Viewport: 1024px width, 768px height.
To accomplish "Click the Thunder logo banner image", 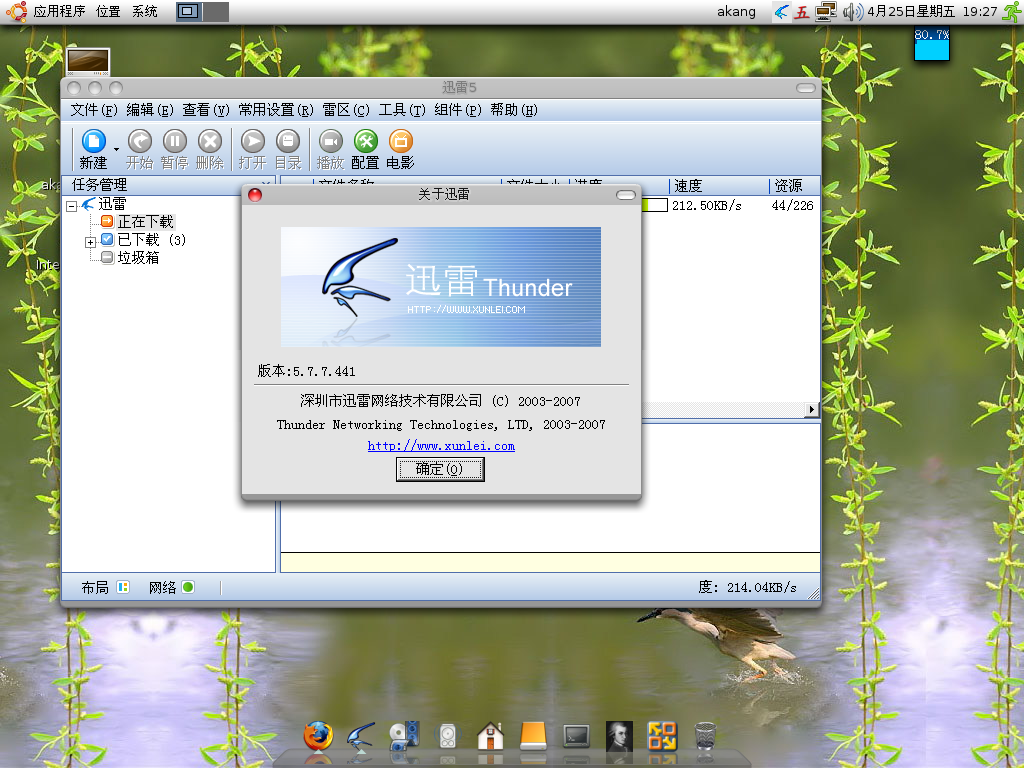I will (441, 287).
